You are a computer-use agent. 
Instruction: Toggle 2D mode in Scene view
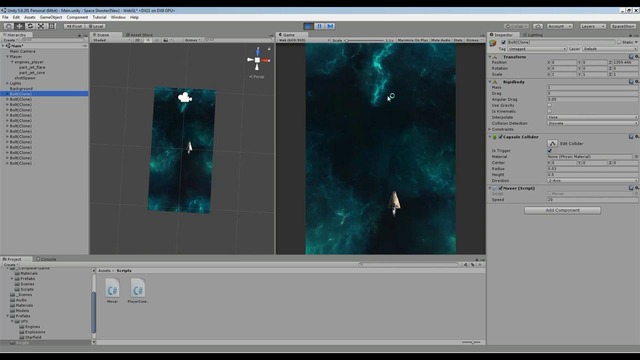[138, 40]
